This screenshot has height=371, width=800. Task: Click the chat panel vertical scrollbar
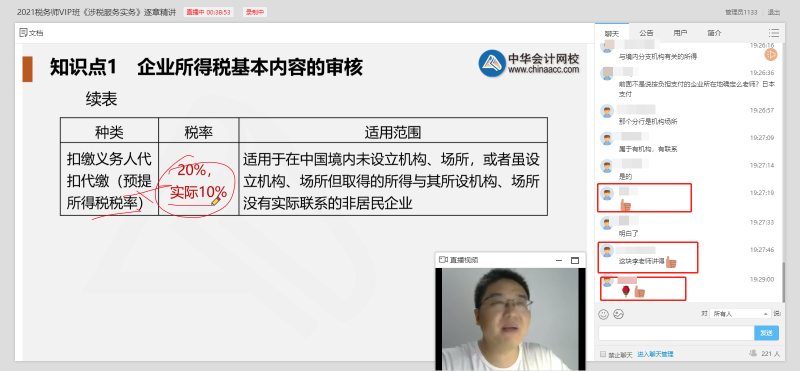click(783, 281)
